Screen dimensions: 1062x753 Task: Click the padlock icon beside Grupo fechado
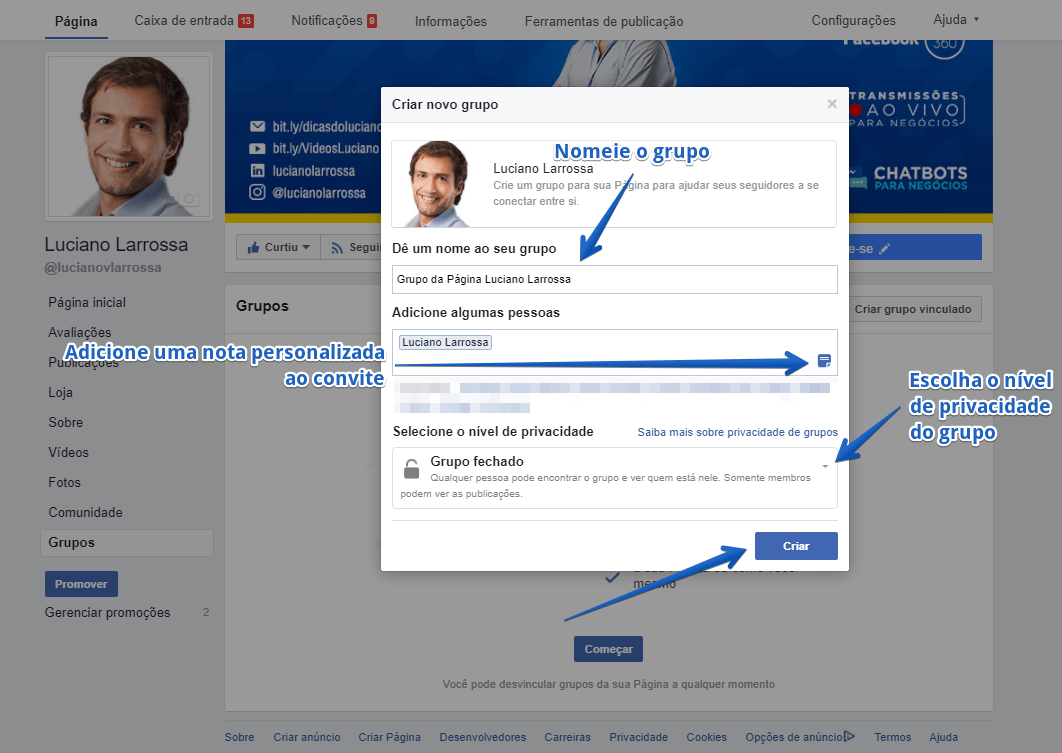pyautogui.click(x=411, y=469)
